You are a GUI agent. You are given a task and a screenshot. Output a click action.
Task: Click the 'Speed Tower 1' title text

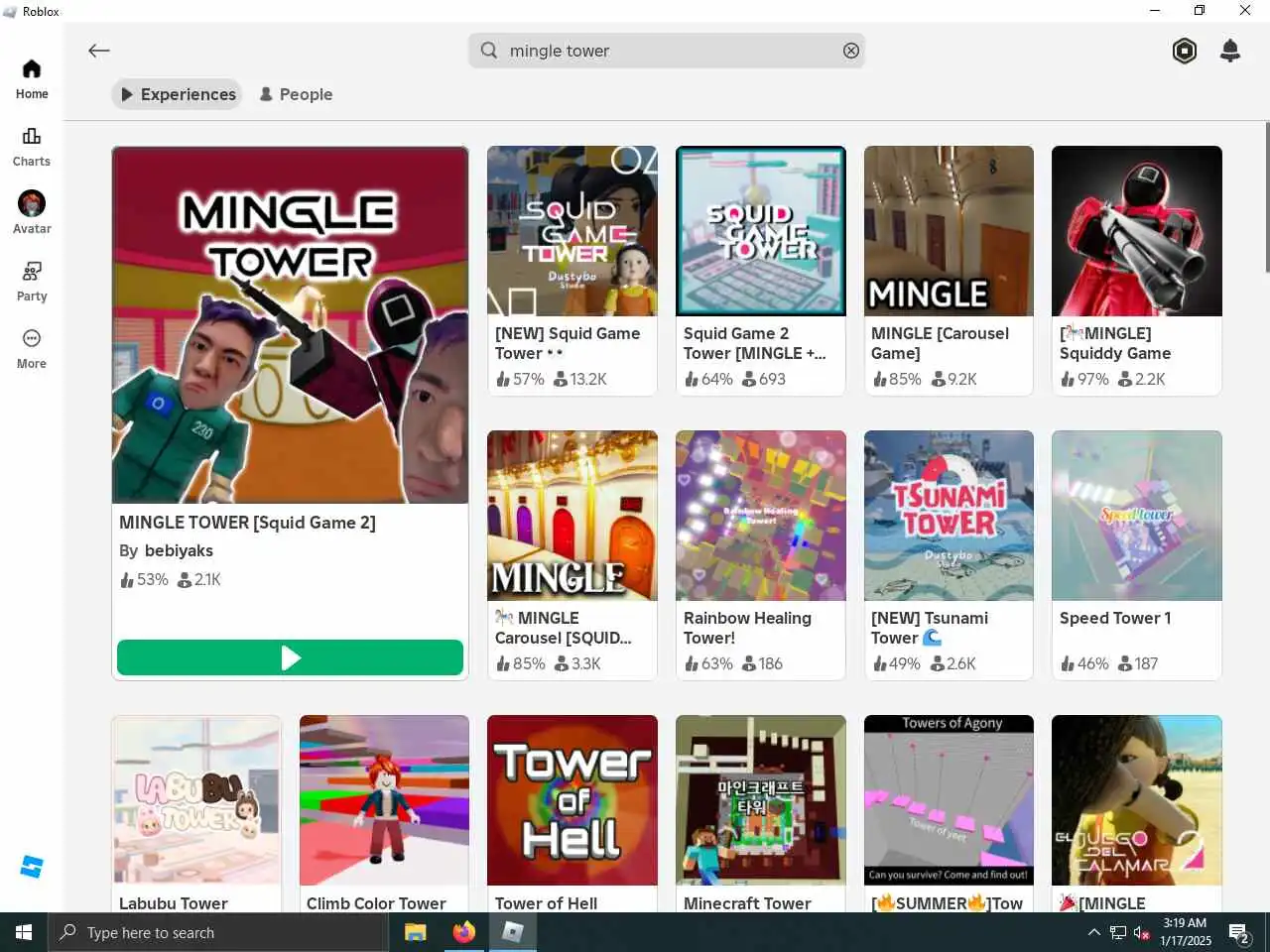1115,618
